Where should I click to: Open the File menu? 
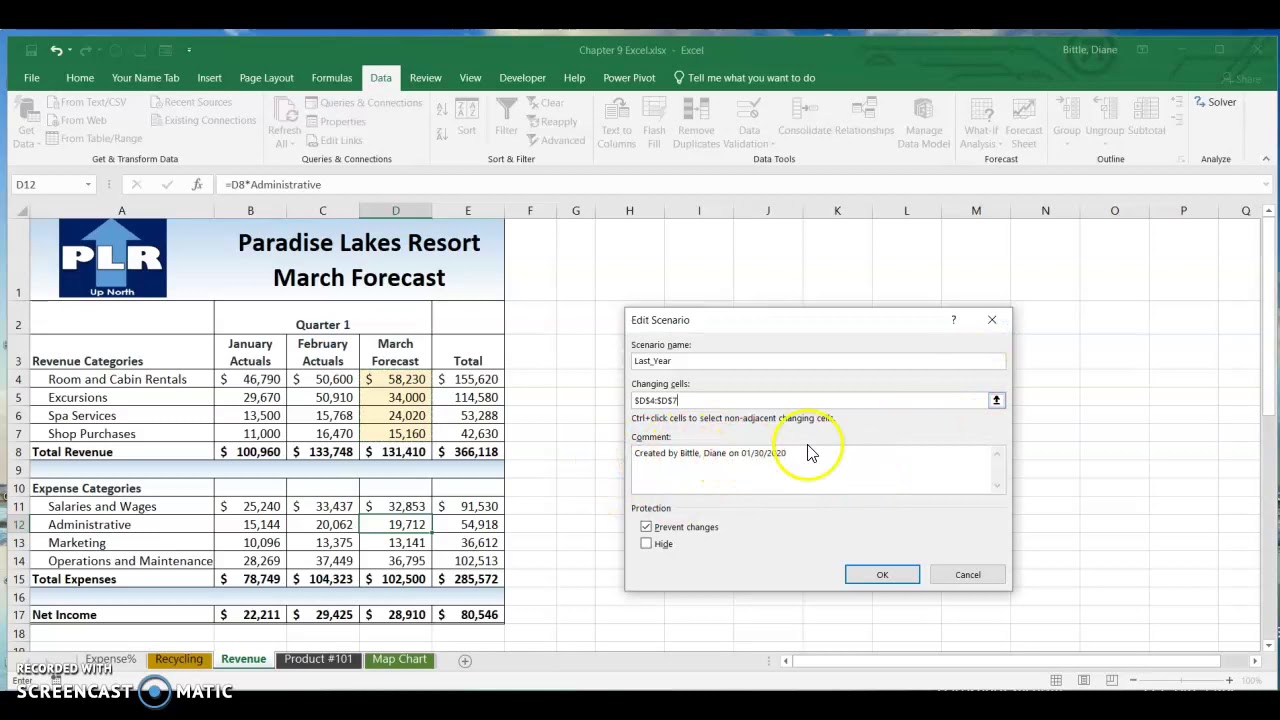pyautogui.click(x=32, y=78)
